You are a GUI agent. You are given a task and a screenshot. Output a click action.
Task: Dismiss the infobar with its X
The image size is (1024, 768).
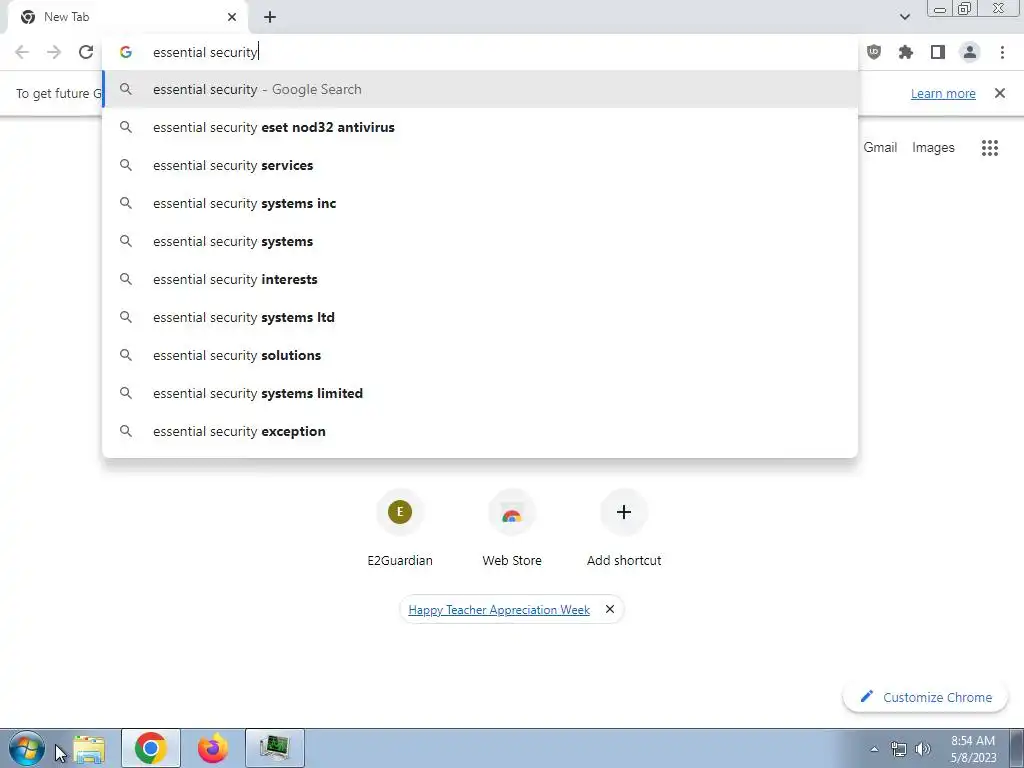pos(999,93)
